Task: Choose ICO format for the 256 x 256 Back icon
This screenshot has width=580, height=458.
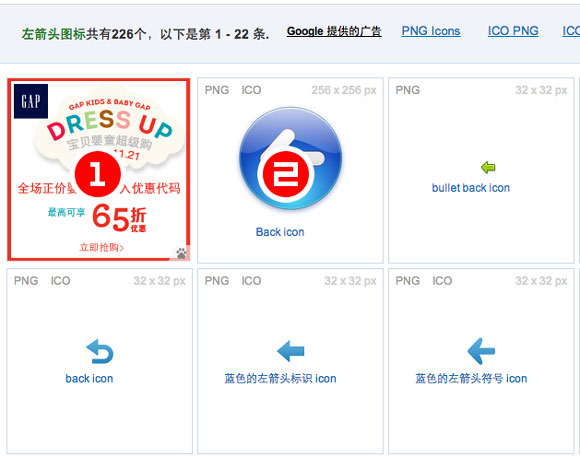Action: pyautogui.click(x=252, y=90)
